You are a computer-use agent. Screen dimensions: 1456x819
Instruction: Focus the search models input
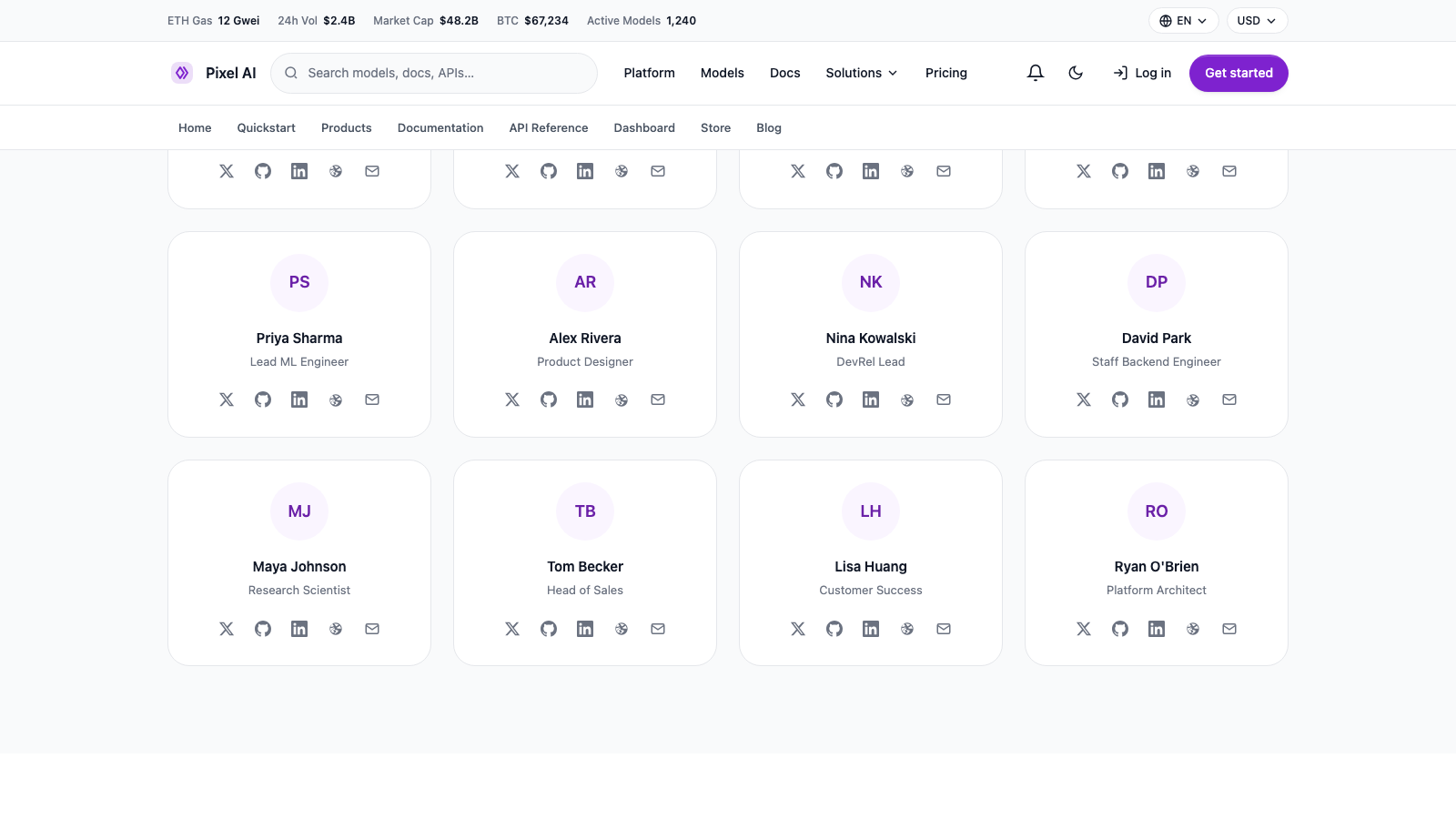tap(434, 73)
